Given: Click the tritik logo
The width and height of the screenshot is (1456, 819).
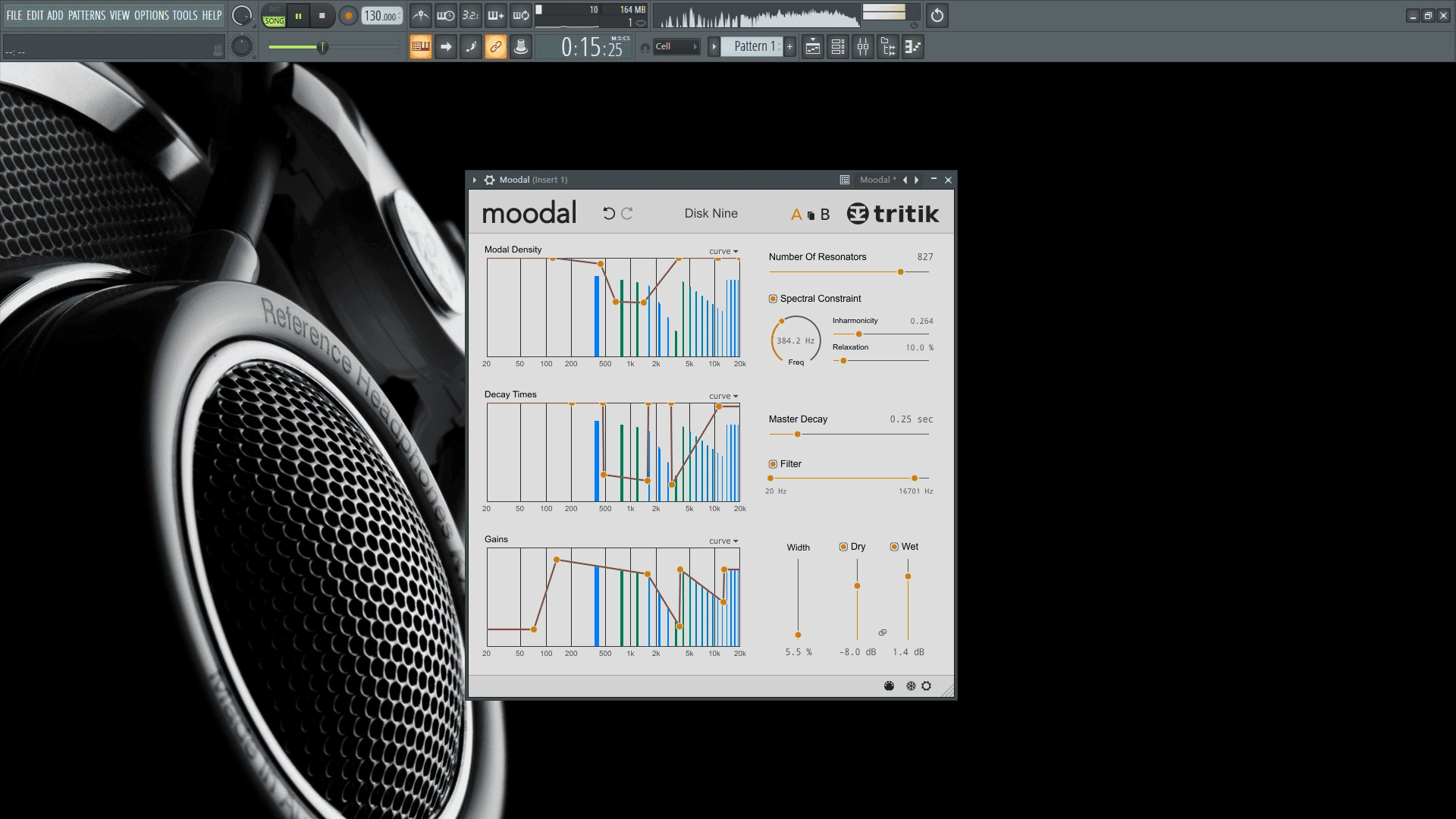Looking at the screenshot, I should [893, 214].
